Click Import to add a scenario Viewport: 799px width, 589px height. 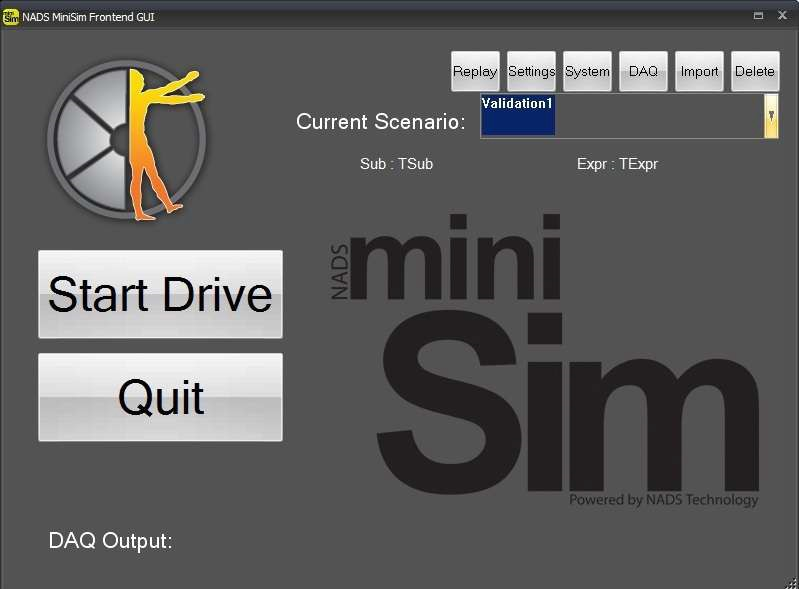[x=699, y=71]
